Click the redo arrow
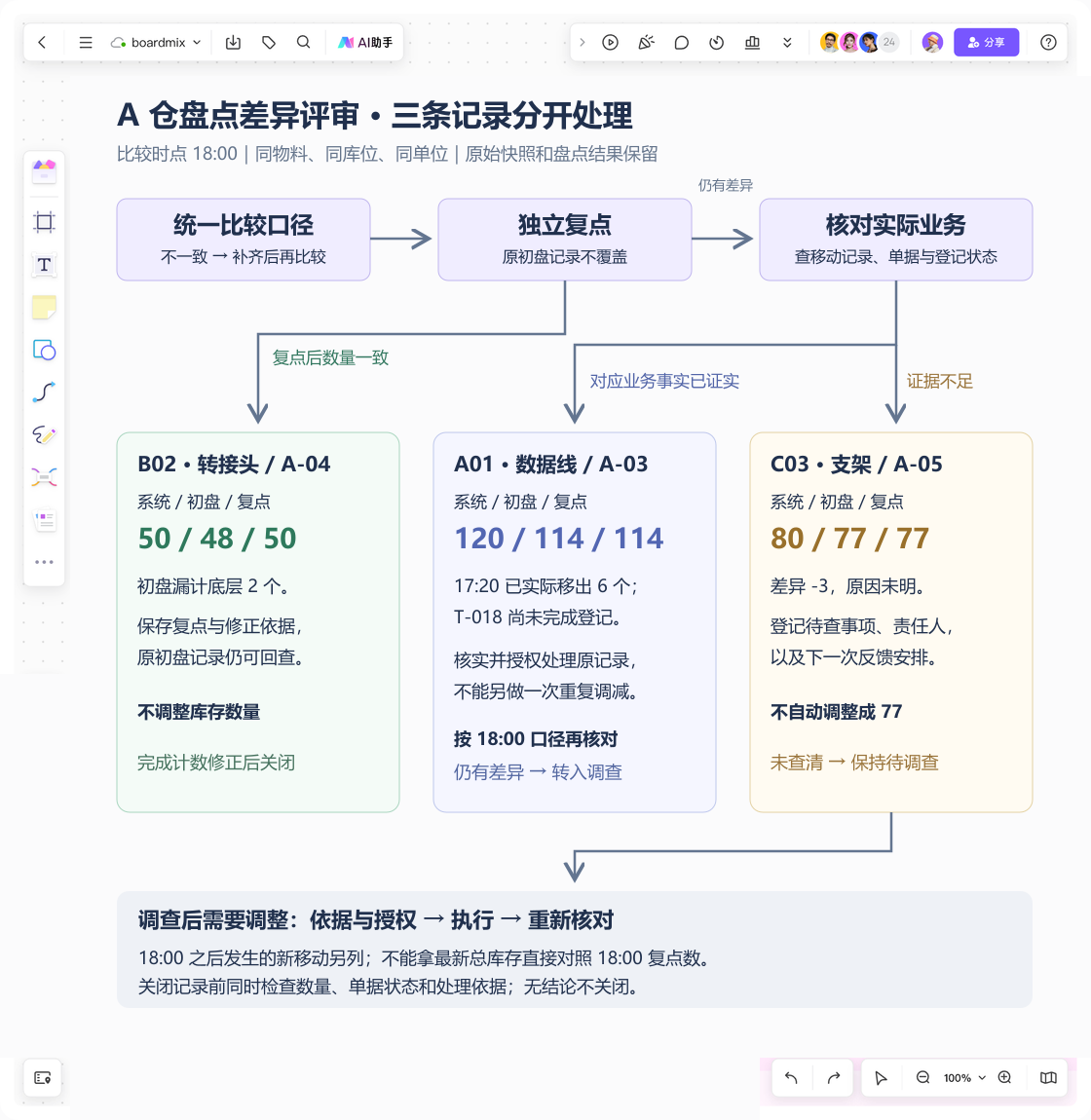Screen dimensions: 1091x1120 (x=833, y=1077)
